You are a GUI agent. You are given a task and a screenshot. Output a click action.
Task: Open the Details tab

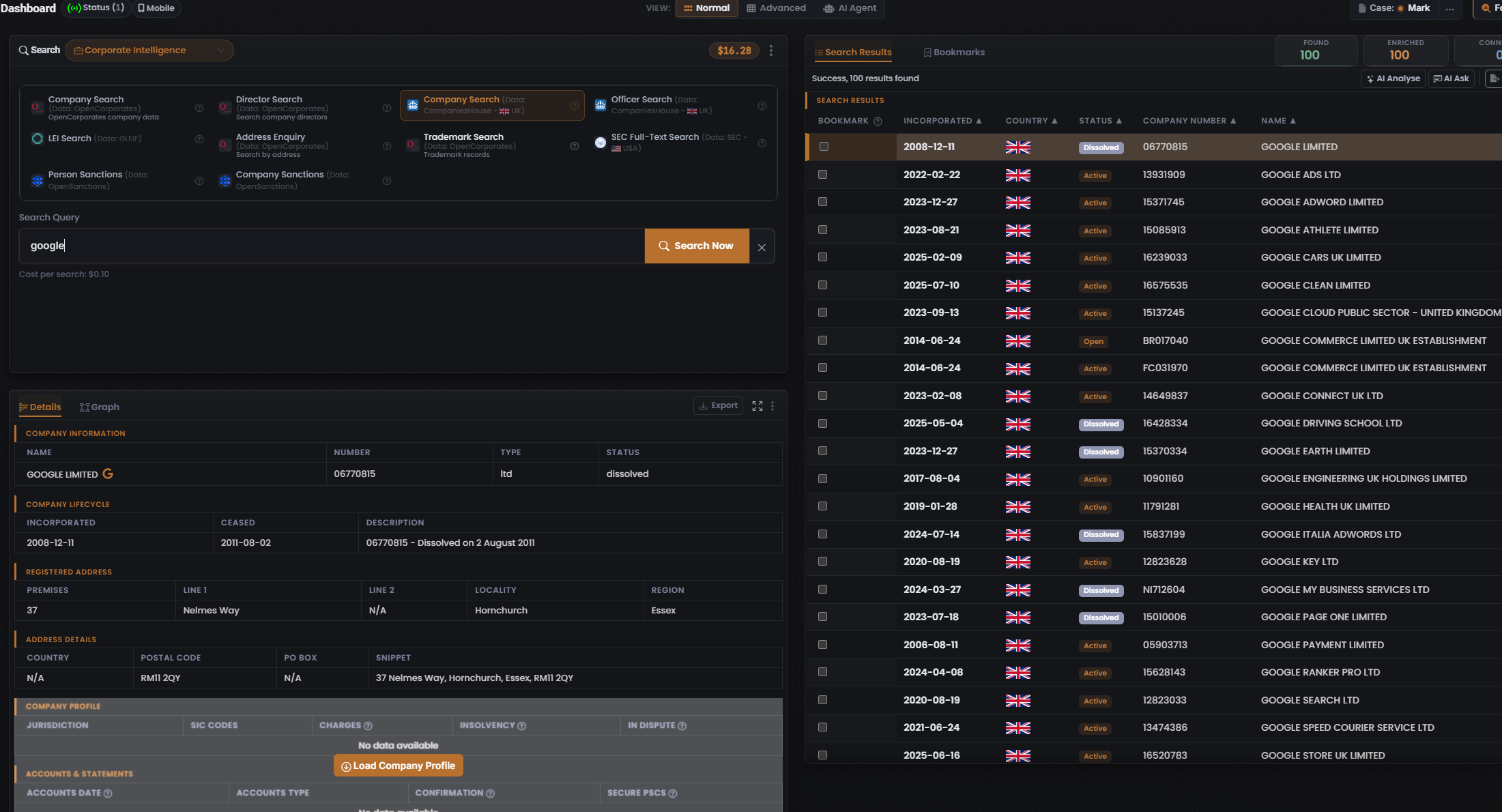coord(40,407)
